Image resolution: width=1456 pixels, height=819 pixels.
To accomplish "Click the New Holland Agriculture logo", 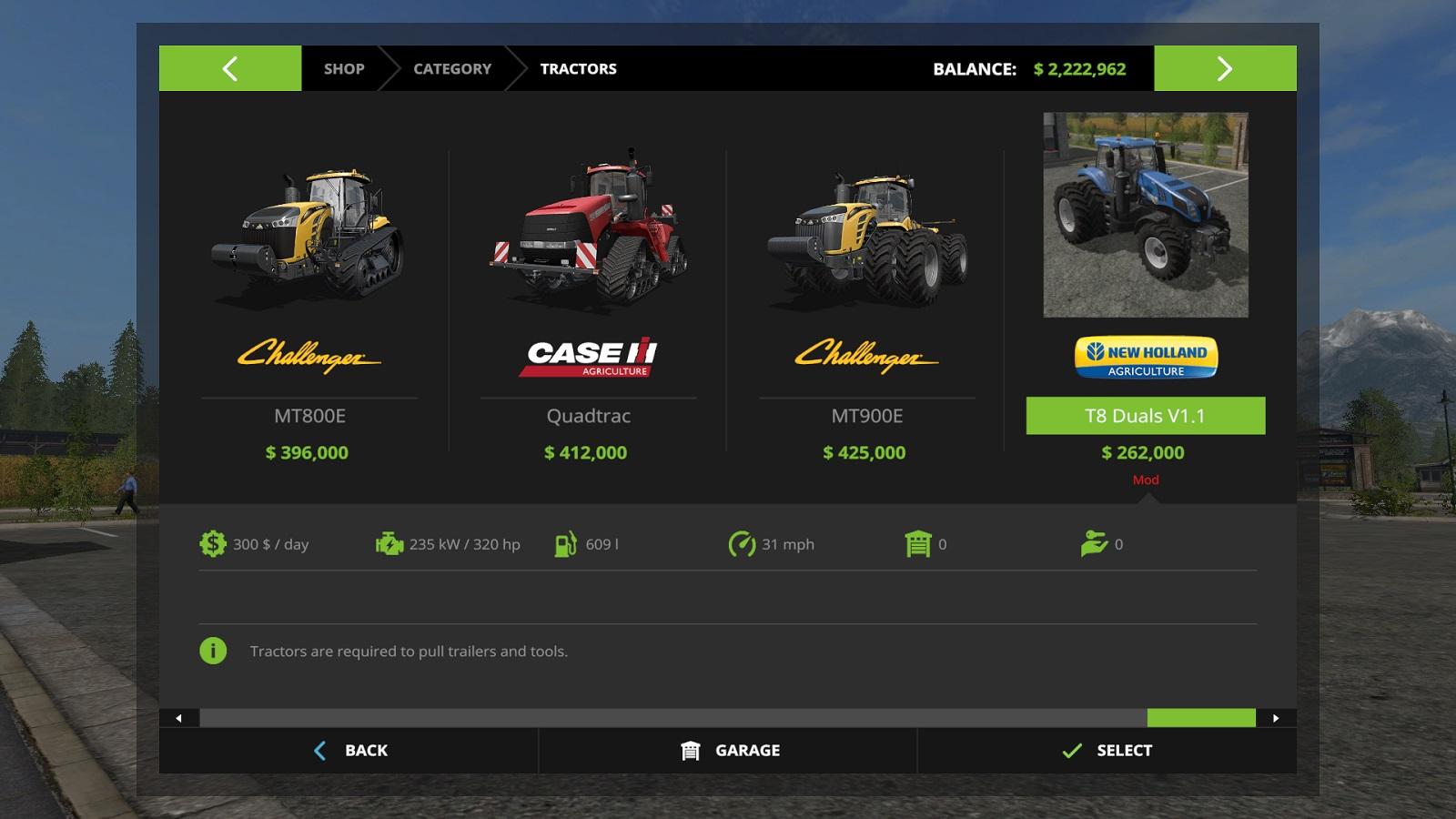I will click(1146, 357).
